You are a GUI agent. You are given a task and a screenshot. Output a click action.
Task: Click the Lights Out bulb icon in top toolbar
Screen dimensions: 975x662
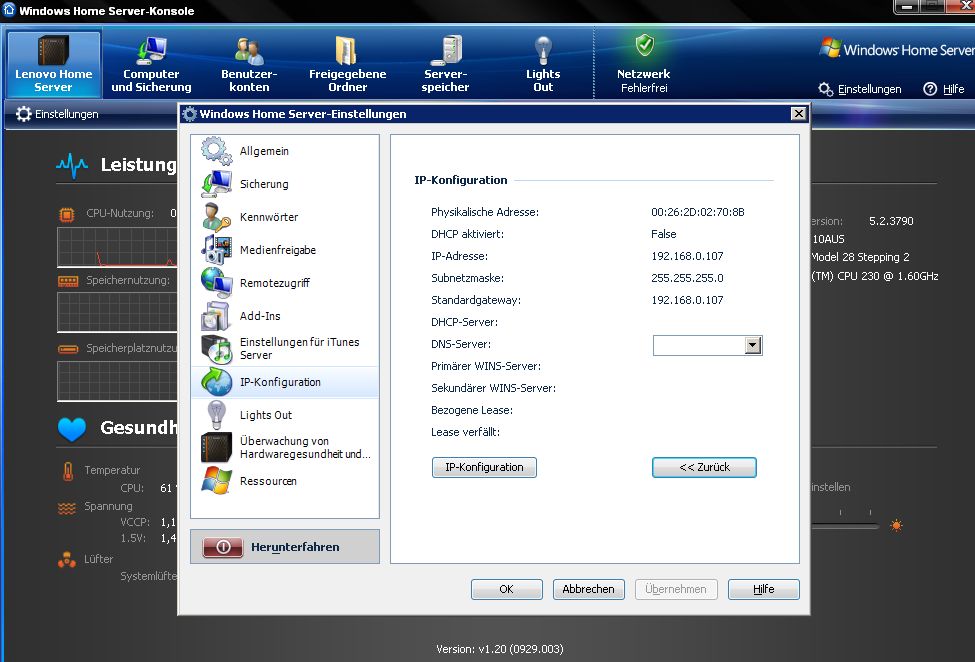click(x=543, y=50)
